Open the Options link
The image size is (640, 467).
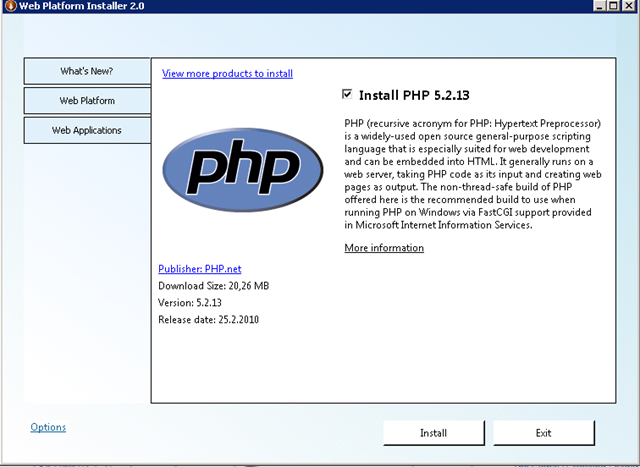[x=48, y=427]
